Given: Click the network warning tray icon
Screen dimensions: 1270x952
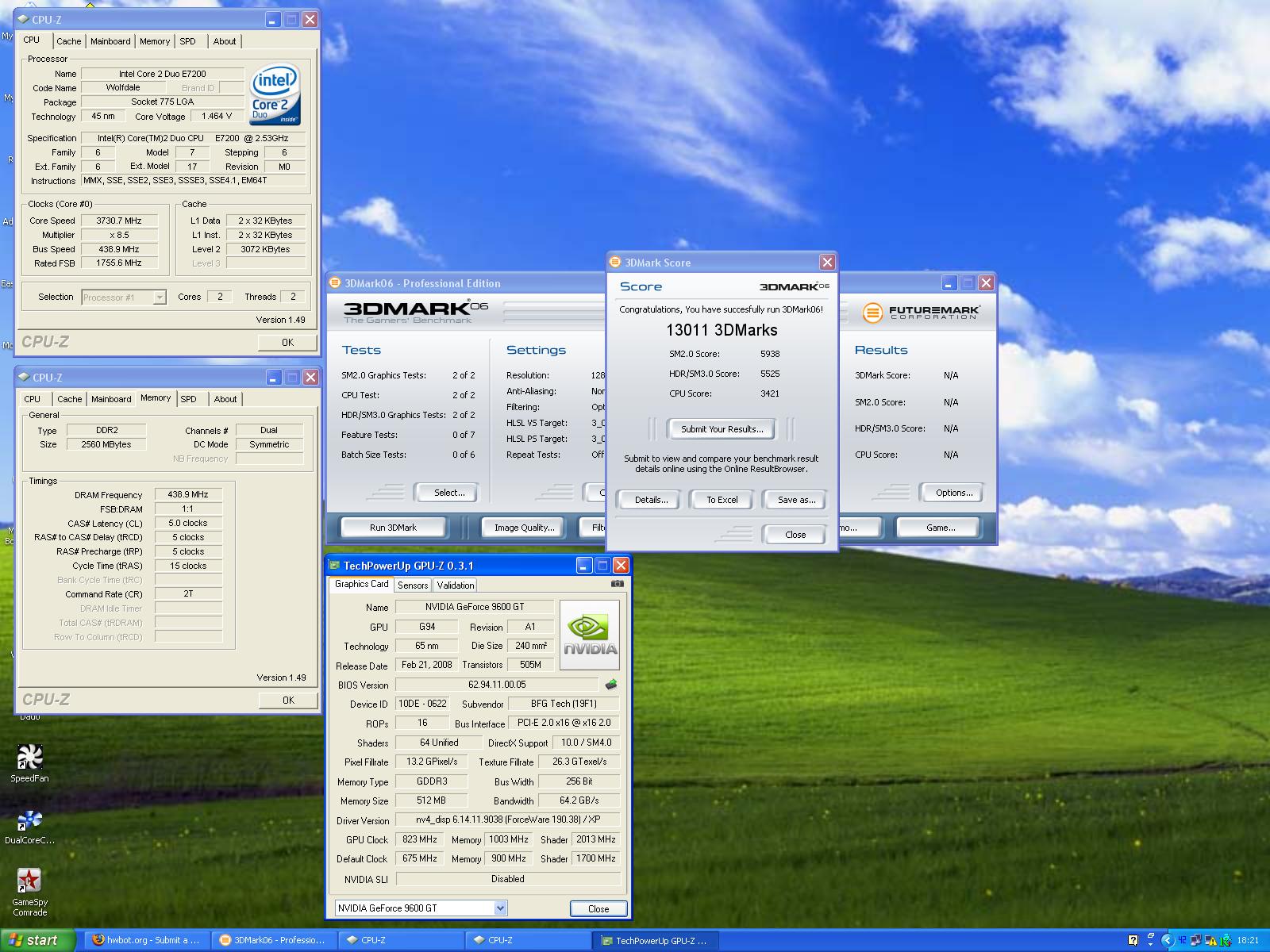Looking at the screenshot, I should tap(1210, 940).
